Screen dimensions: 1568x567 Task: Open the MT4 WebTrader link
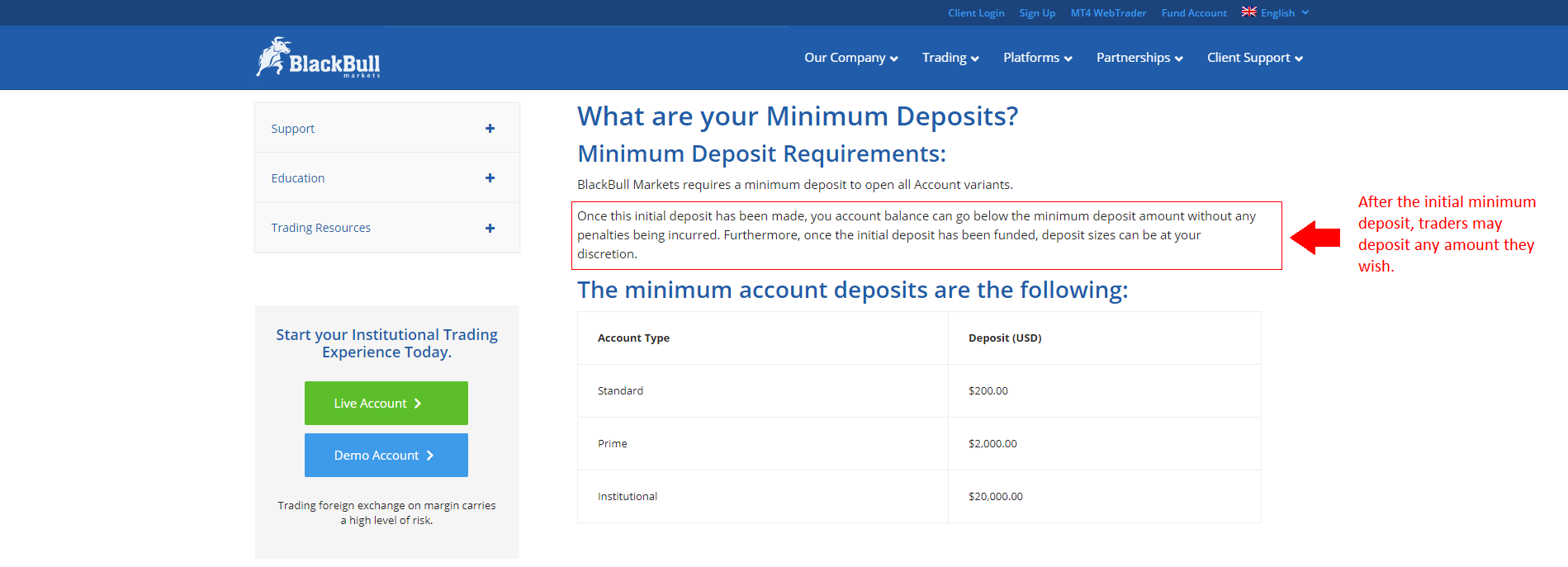tap(1108, 13)
